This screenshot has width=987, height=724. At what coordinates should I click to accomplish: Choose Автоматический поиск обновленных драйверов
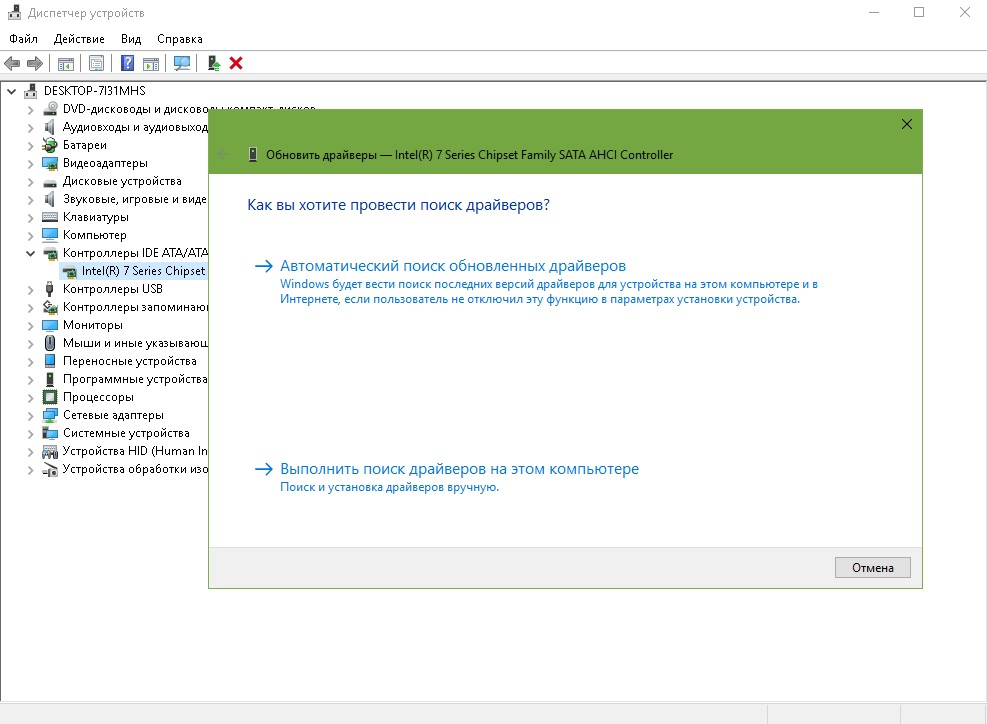[453, 266]
